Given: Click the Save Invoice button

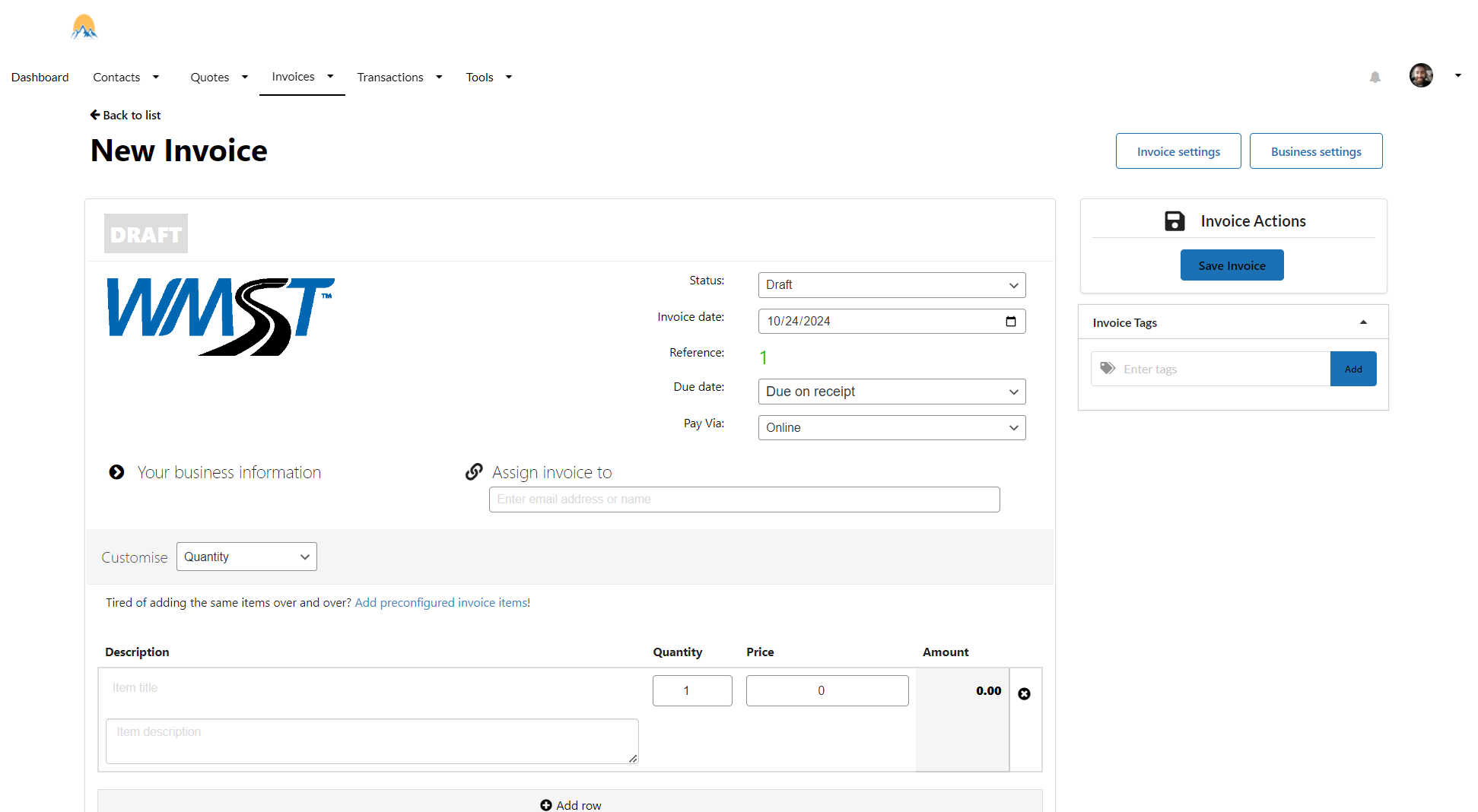Looking at the screenshot, I should [x=1232, y=265].
